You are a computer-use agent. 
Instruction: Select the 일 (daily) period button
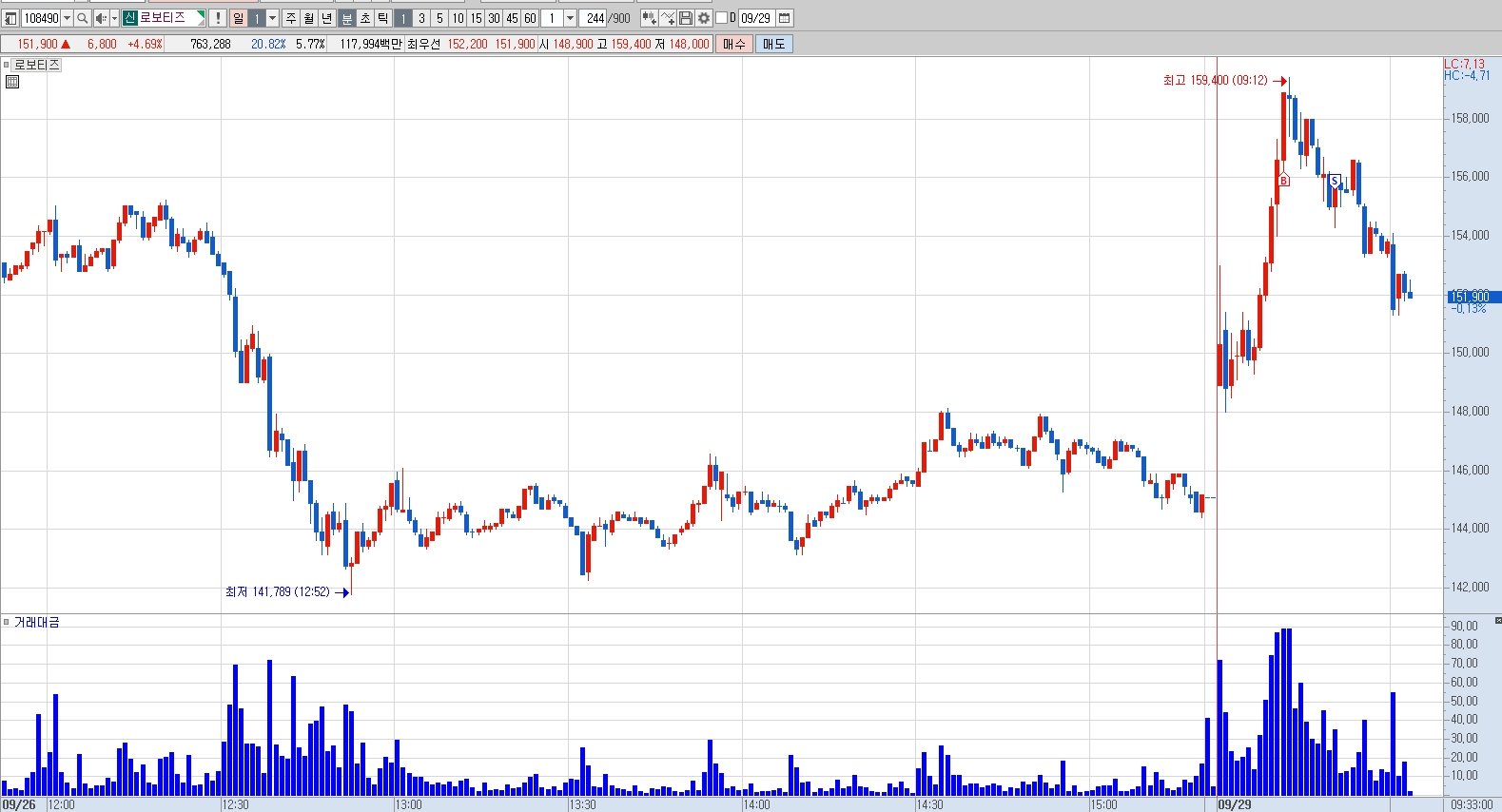tap(239, 18)
